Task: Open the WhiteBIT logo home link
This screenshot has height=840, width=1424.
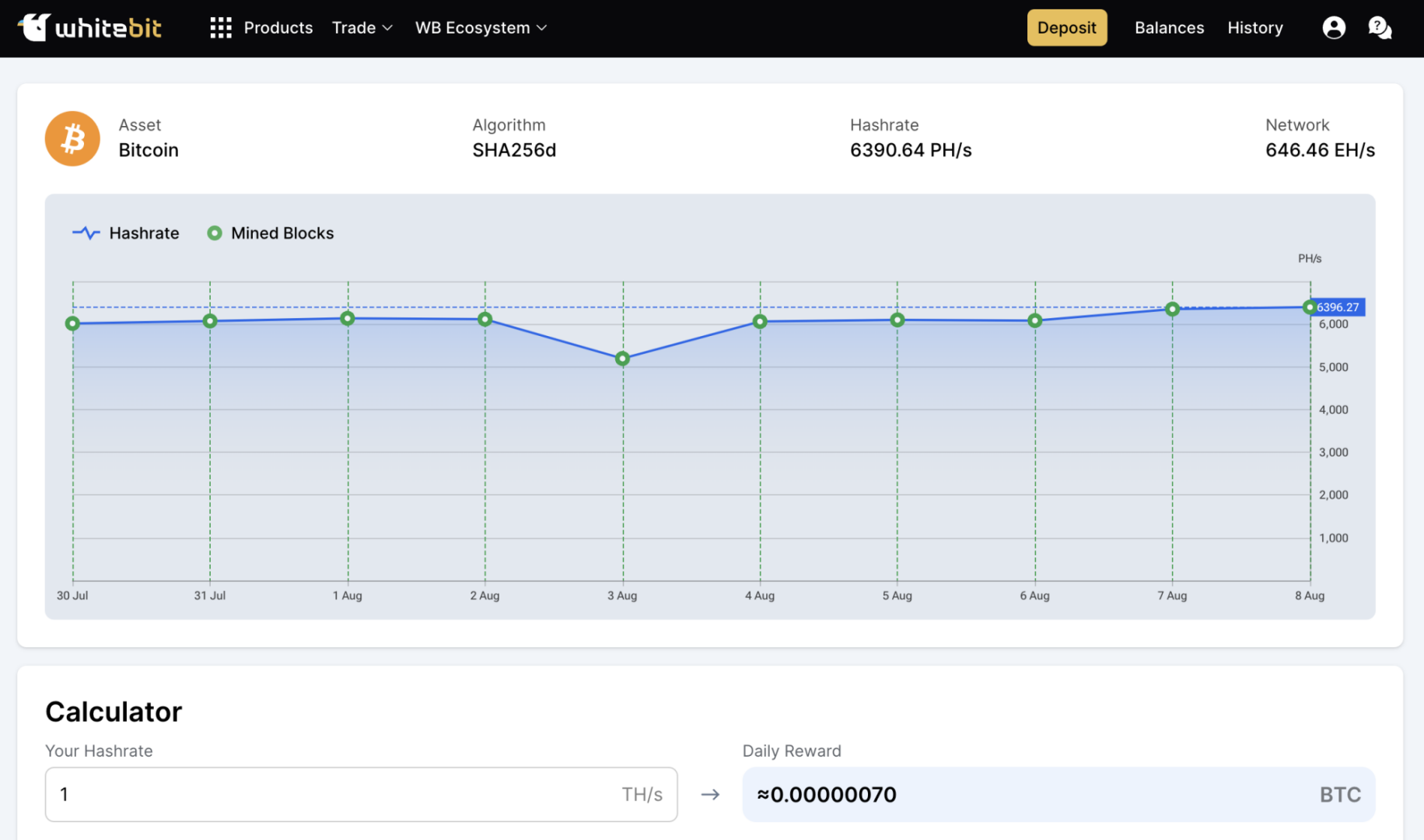Action: 89,28
